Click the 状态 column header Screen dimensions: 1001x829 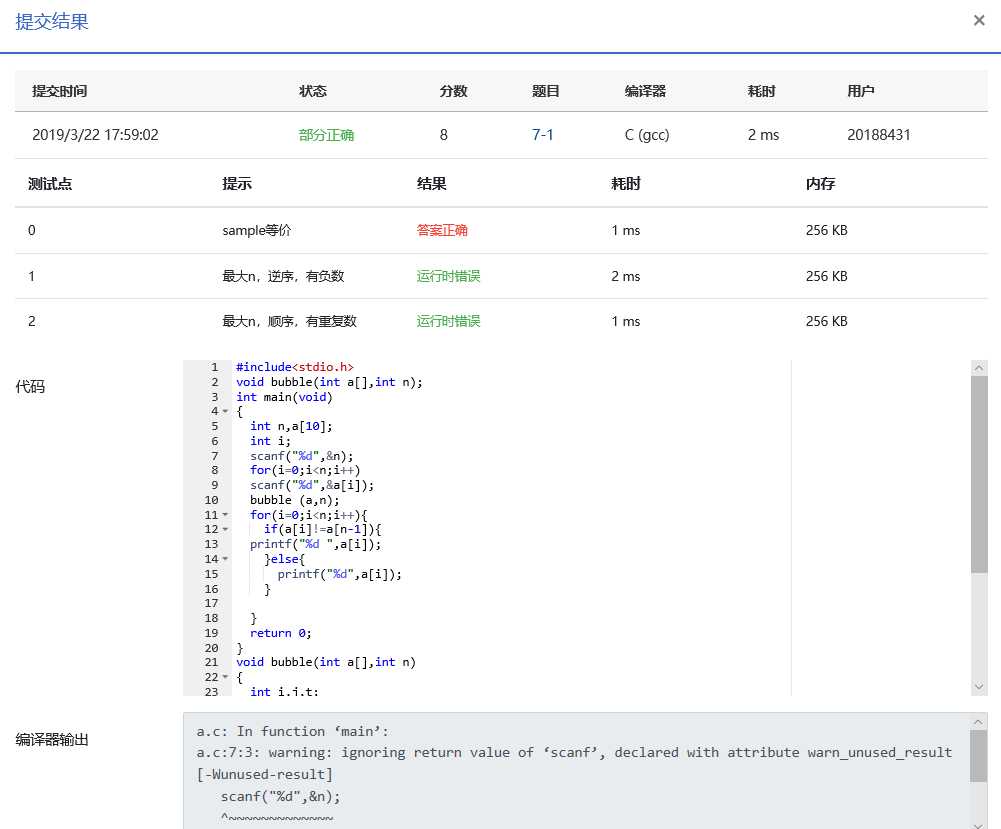pyautogui.click(x=313, y=91)
